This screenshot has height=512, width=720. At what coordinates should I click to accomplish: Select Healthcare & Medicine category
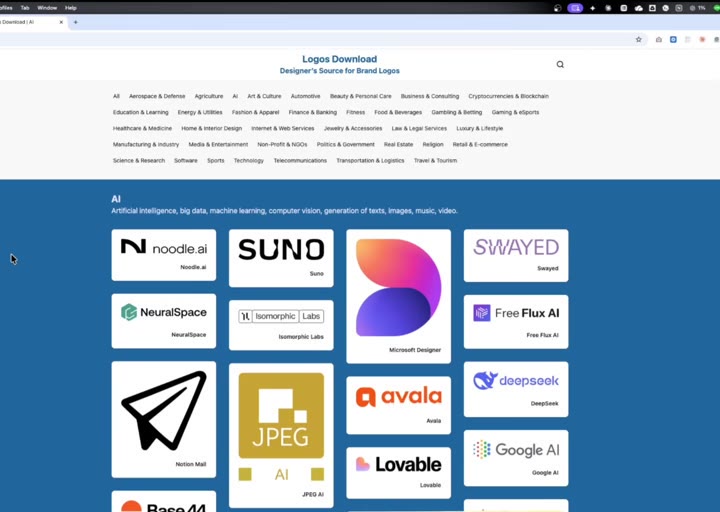142,129
